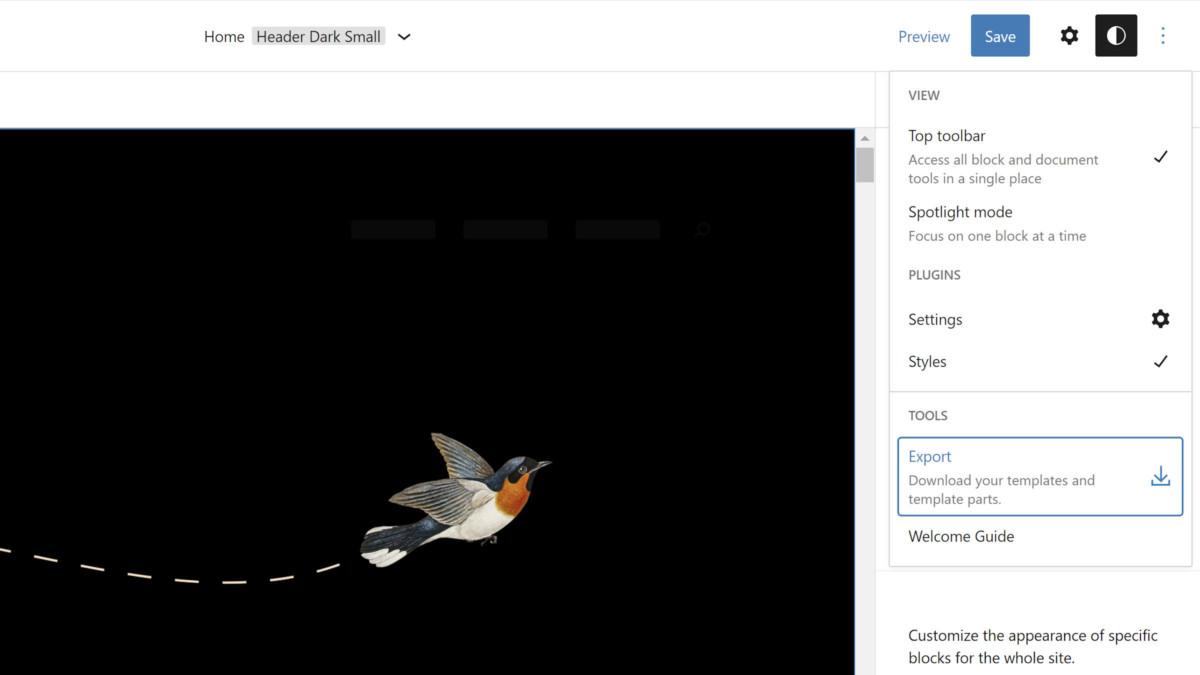Select the middle navigation placeholder in header
This screenshot has height=675, width=1200.
click(505, 230)
